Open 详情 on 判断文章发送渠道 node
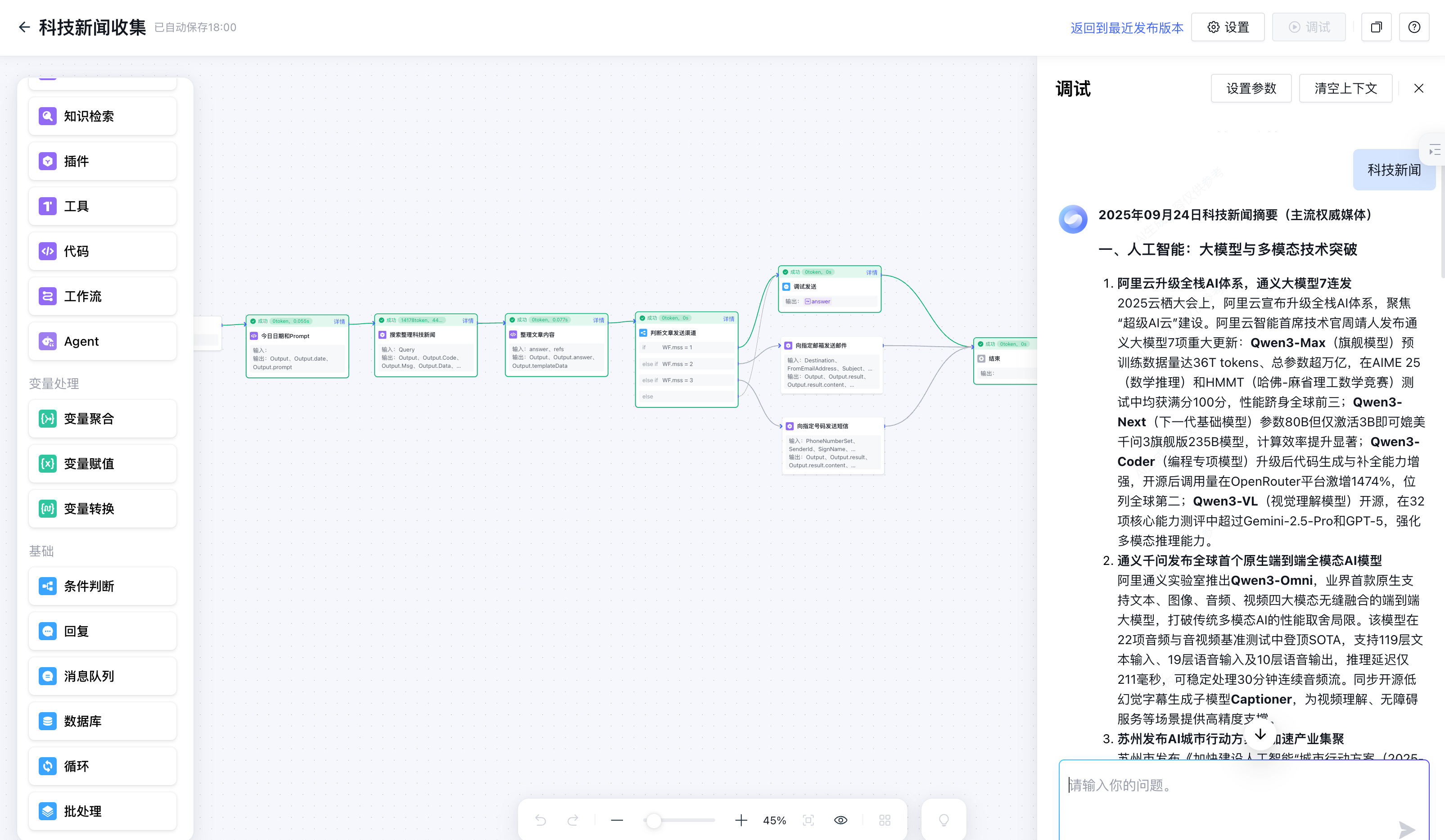This screenshot has height=840, width=1445. click(x=728, y=319)
